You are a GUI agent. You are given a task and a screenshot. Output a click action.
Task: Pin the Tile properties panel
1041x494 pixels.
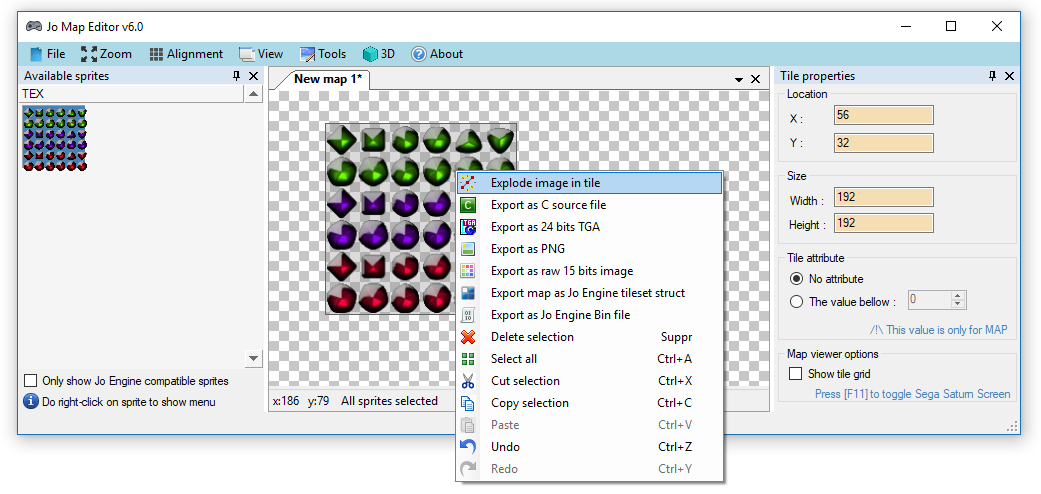(x=993, y=76)
